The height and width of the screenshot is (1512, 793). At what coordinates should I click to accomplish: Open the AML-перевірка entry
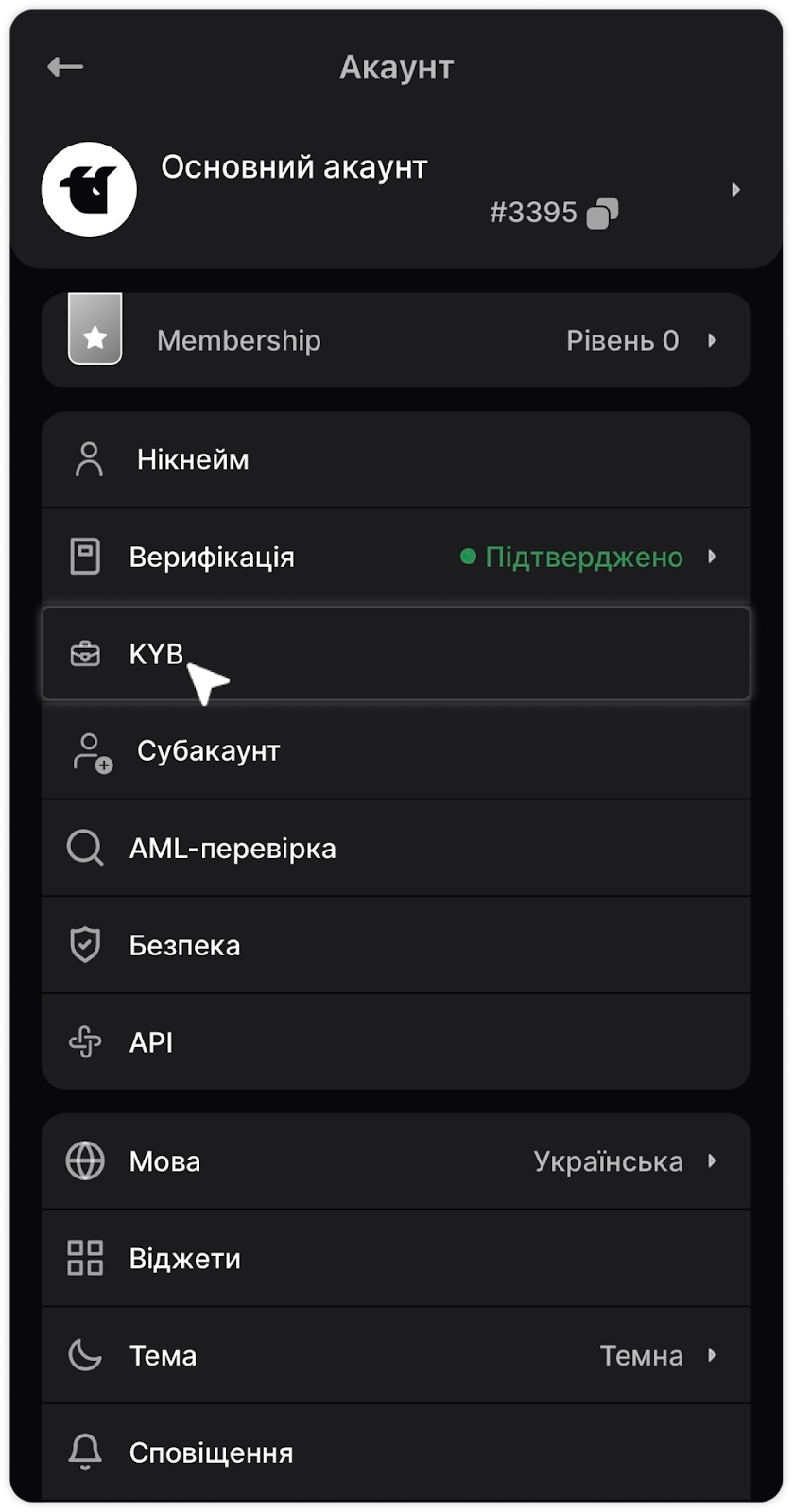point(233,849)
